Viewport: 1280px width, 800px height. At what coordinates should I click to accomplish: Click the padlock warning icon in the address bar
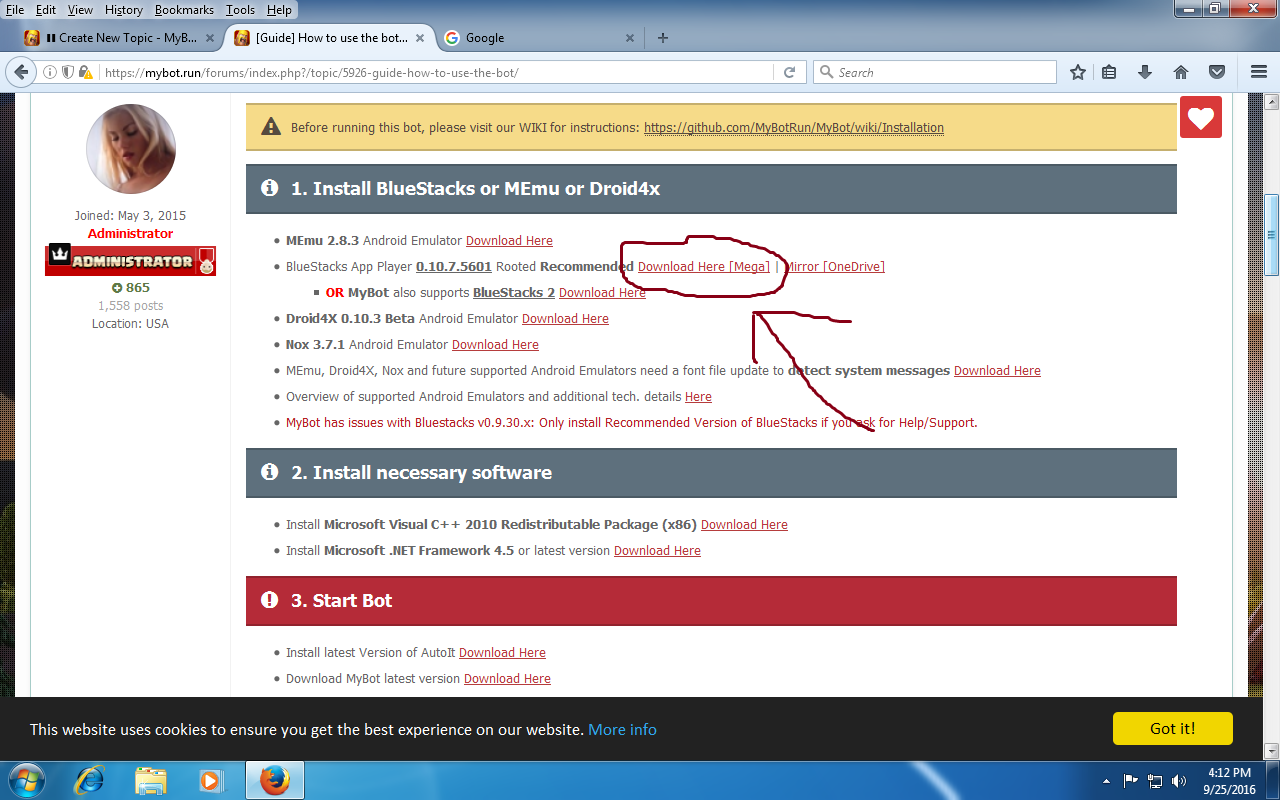click(x=86, y=72)
